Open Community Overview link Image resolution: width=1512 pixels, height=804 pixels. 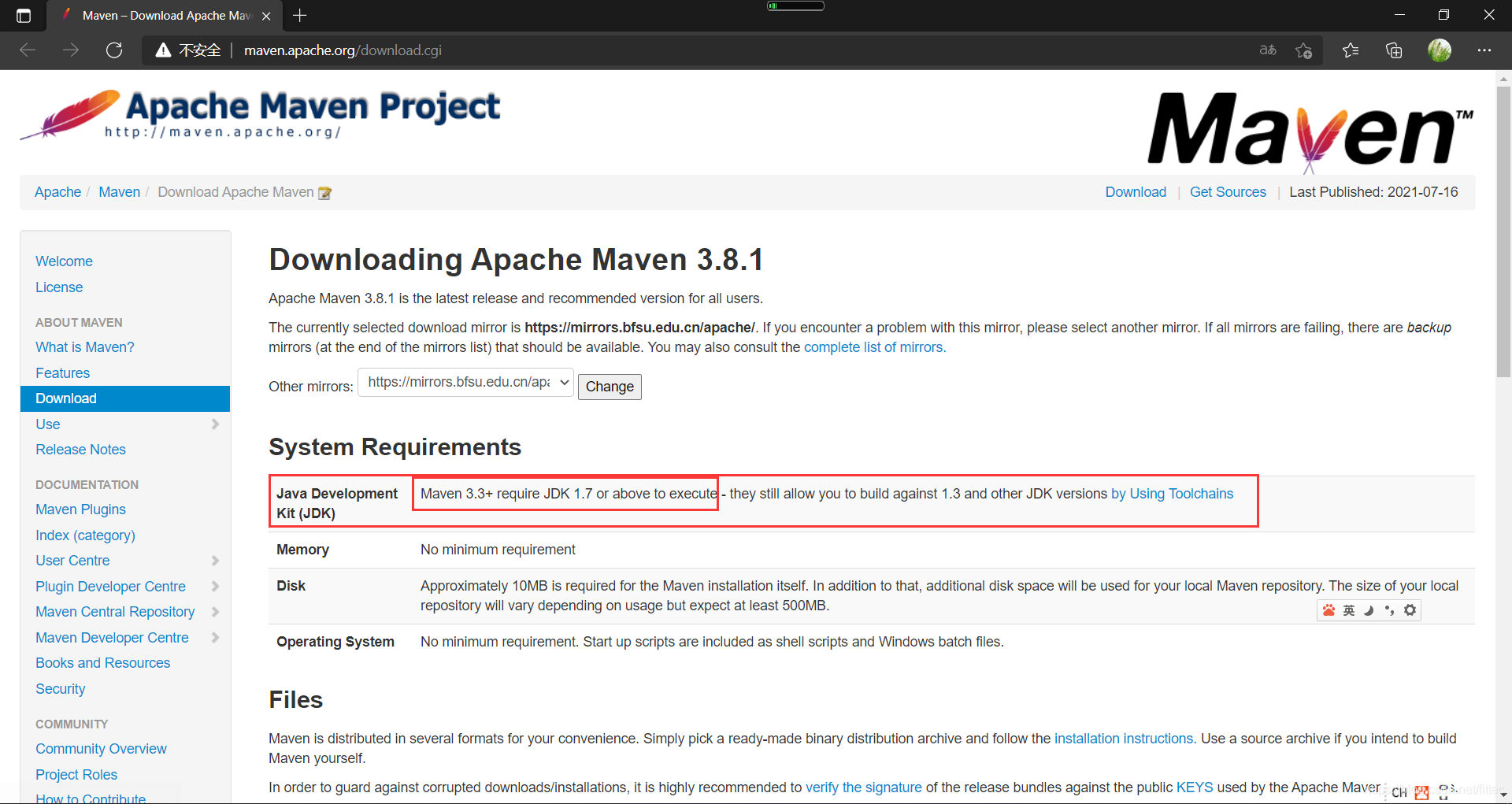pyautogui.click(x=101, y=749)
